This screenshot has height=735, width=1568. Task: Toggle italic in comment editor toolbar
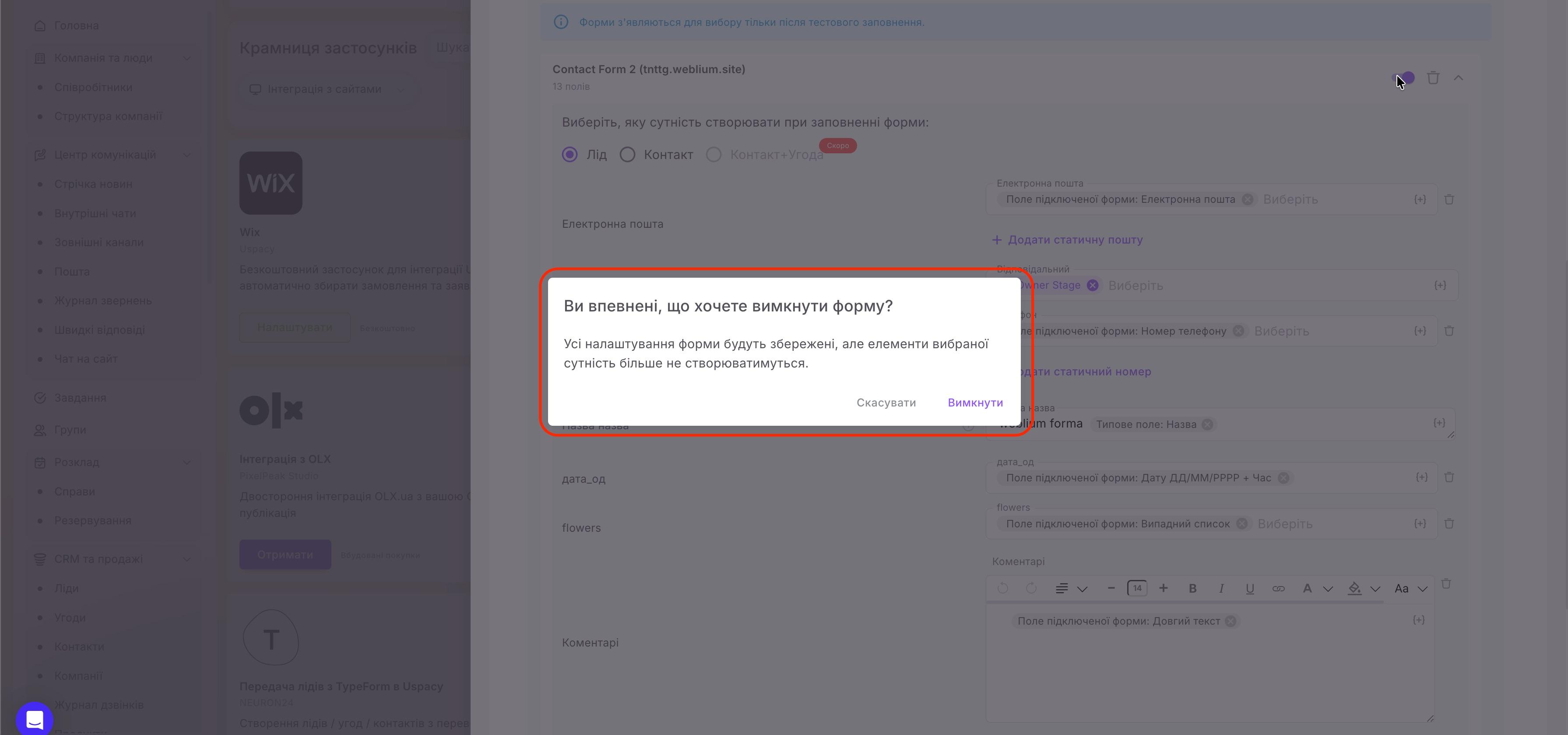pyautogui.click(x=1221, y=588)
